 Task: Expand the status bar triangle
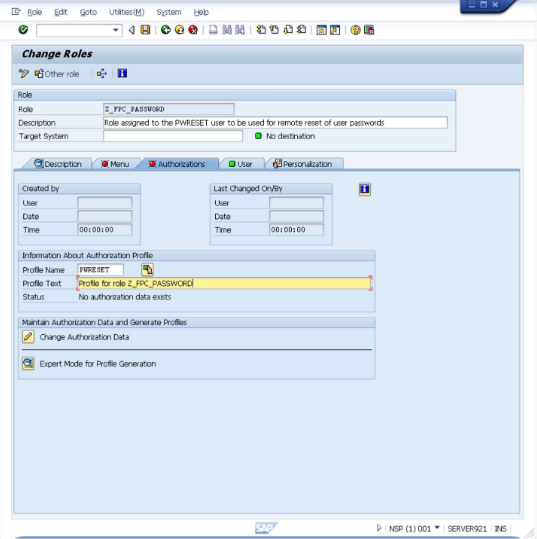tap(379, 528)
